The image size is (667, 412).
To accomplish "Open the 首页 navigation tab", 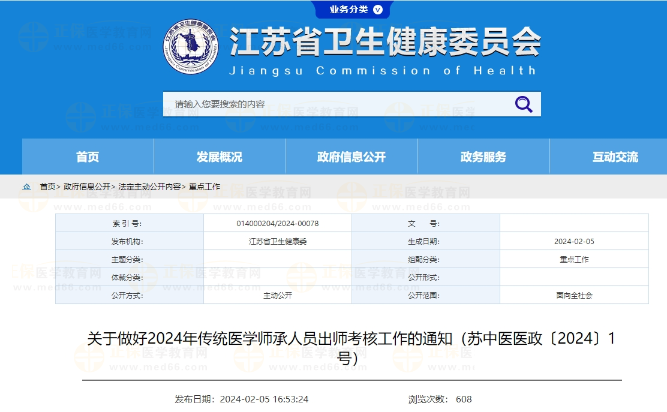I will coord(88,157).
